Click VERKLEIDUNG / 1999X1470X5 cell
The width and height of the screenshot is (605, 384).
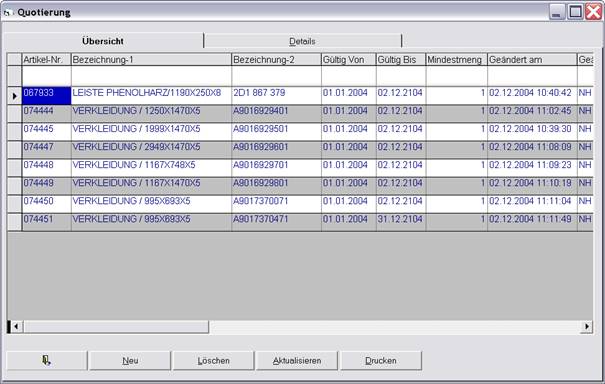pos(151,132)
